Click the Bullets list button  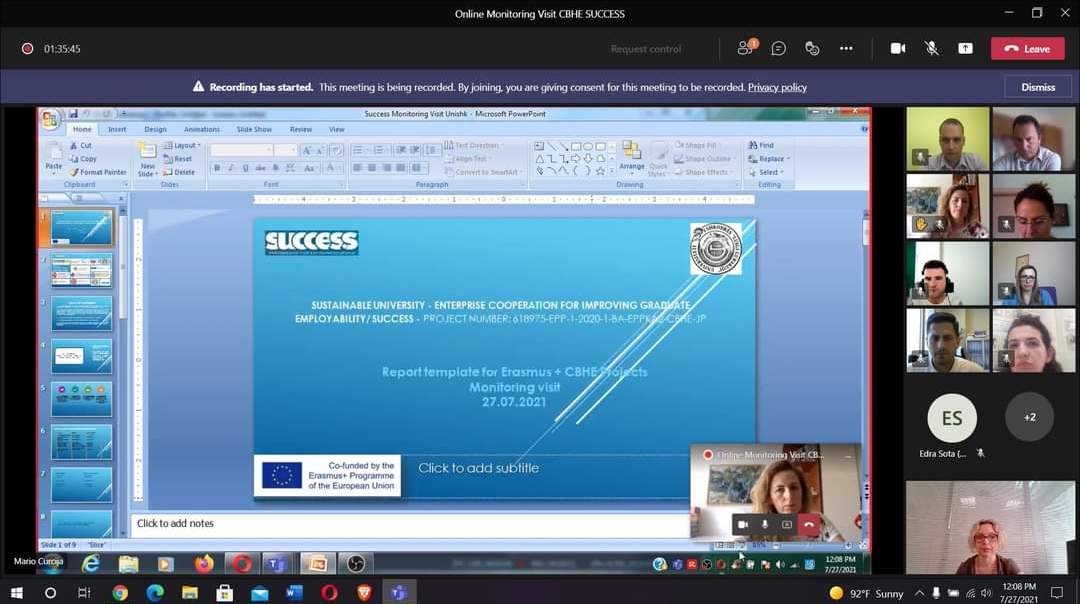(360, 150)
